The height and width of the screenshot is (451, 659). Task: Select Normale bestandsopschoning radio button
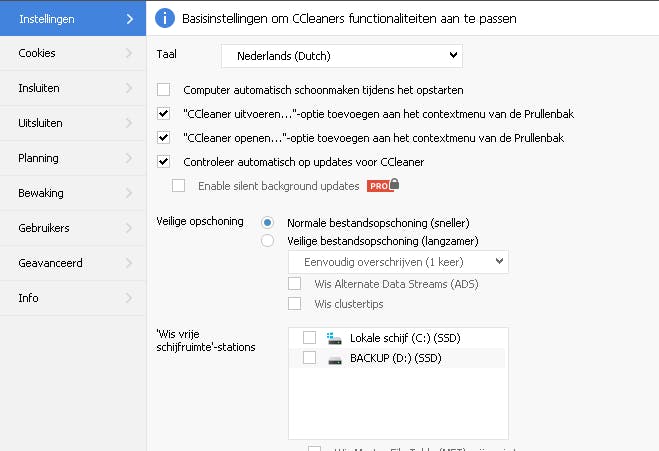tap(267, 222)
